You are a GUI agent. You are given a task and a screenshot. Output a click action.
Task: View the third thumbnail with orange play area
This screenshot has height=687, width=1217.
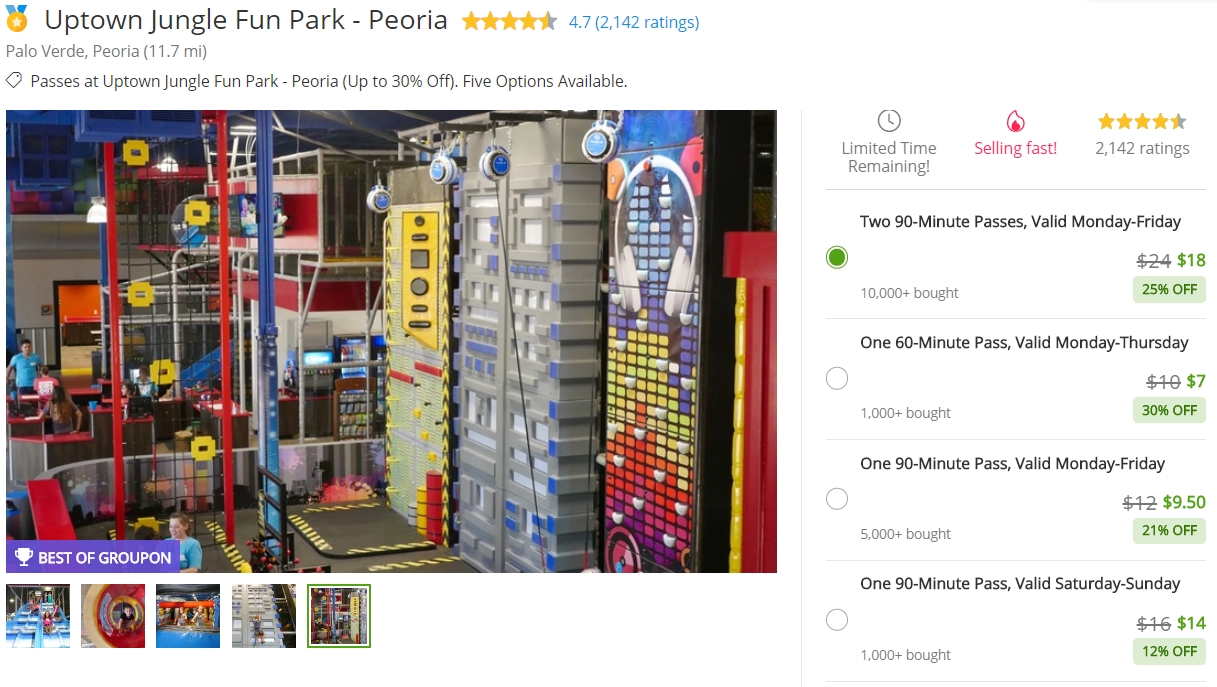pos(188,616)
